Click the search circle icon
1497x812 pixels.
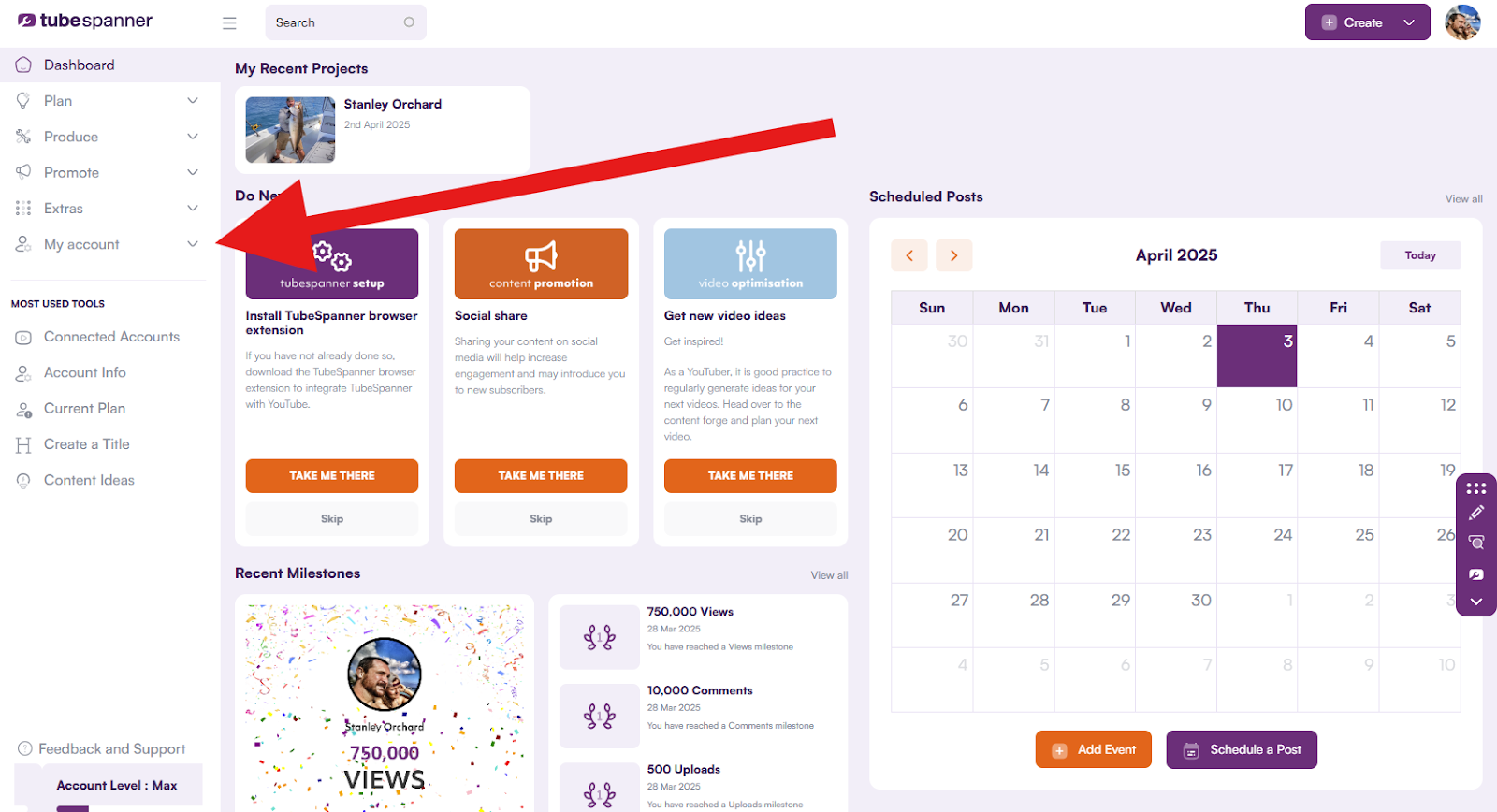click(x=409, y=22)
